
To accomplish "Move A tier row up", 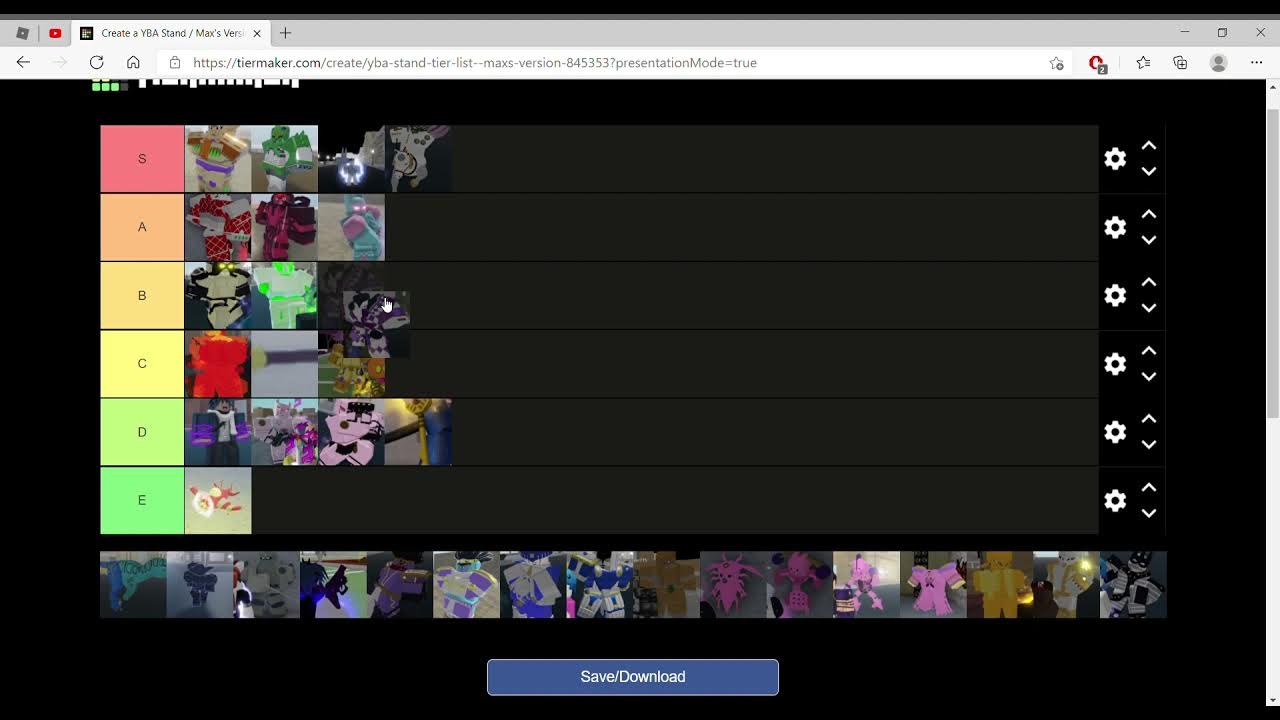I will click(x=1149, y=214).
